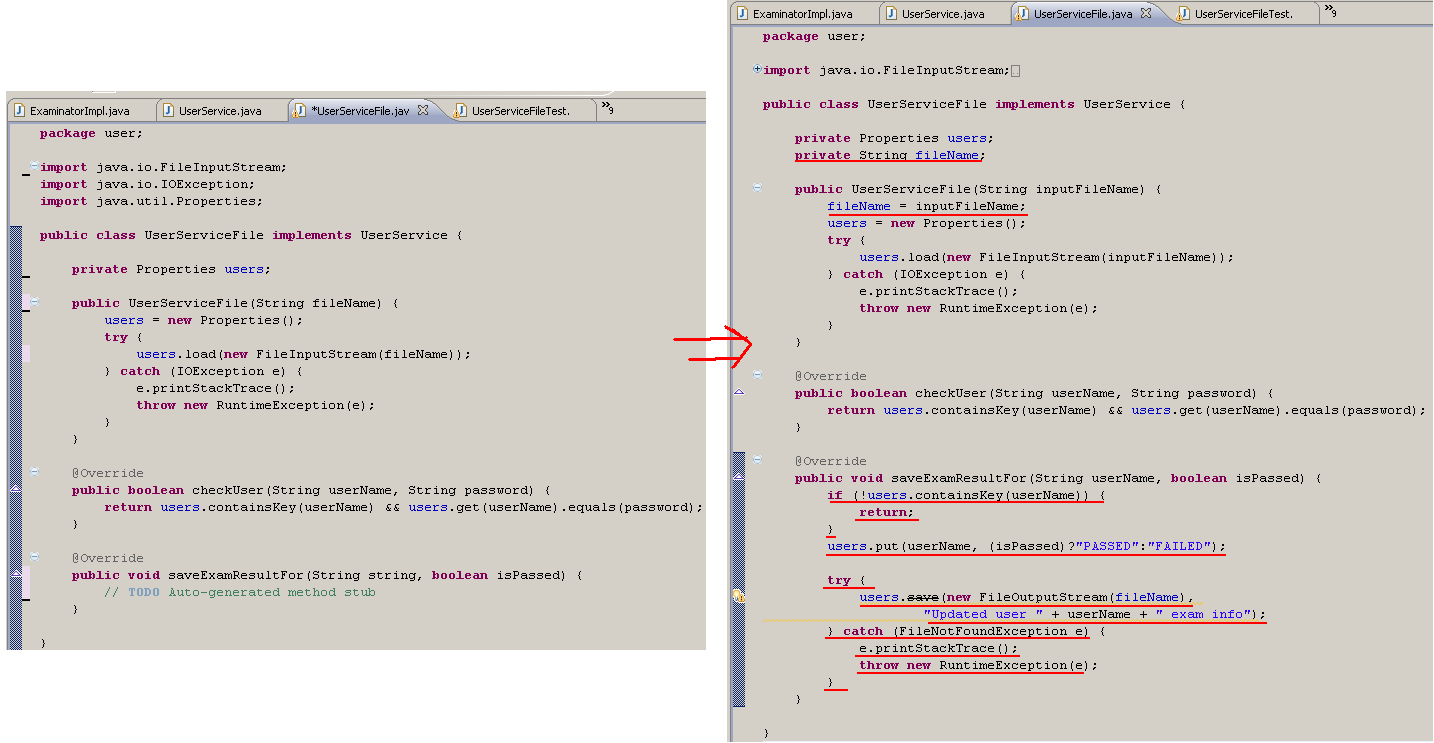Click the gutter triangle near saveExamResultFor method

pyautogui.click(x=738, y=476)
